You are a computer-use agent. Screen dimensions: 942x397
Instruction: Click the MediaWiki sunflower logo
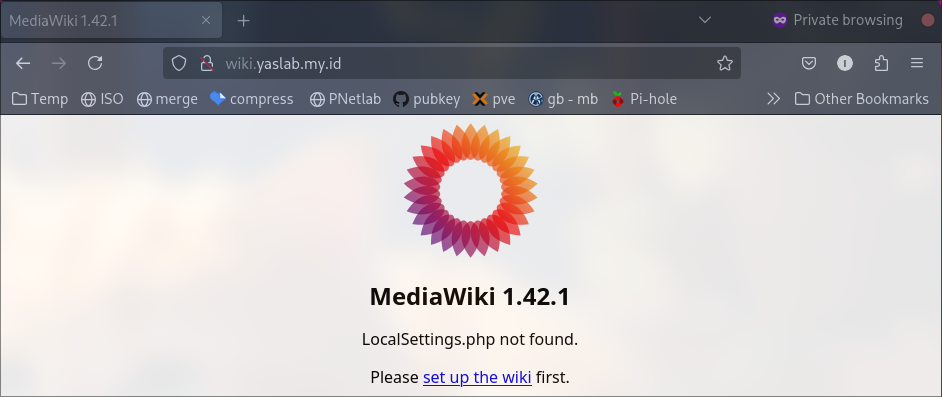470,190
